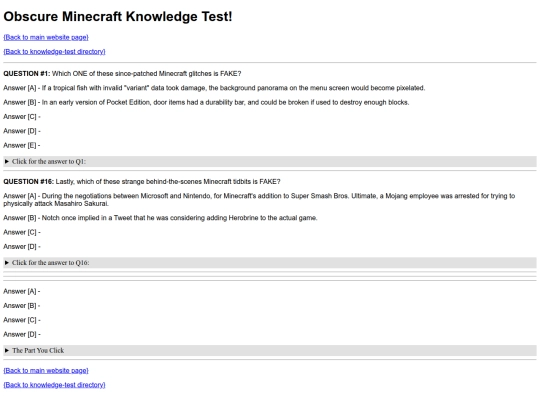The image size is (540, 405).
Task: Click Answer [D] line under Question 16
Action: 22,247
